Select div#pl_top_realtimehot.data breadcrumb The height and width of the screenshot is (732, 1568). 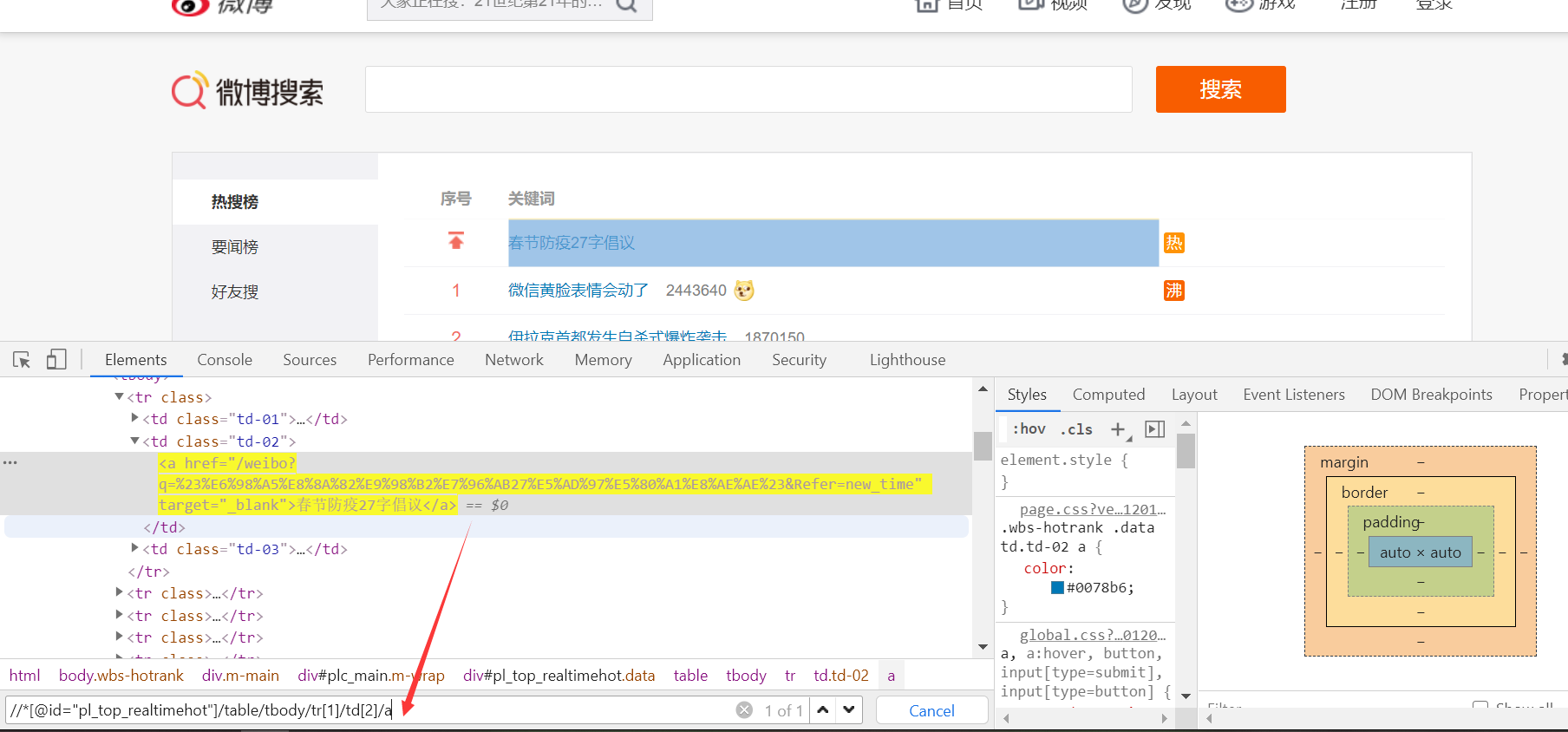click(x=559, y=676)
